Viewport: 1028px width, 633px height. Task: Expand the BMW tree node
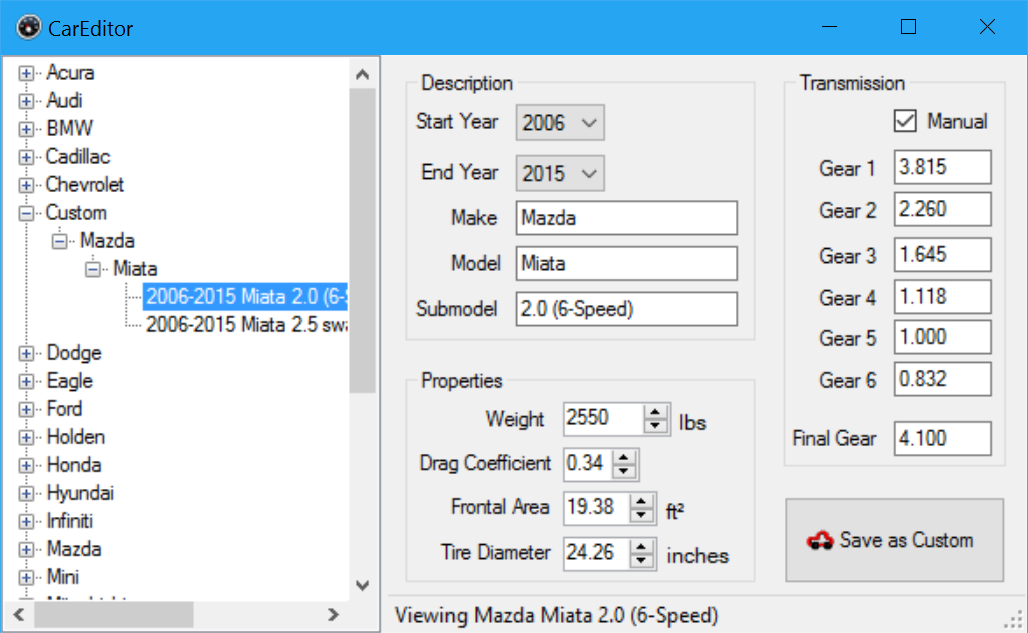coord(26,129)
